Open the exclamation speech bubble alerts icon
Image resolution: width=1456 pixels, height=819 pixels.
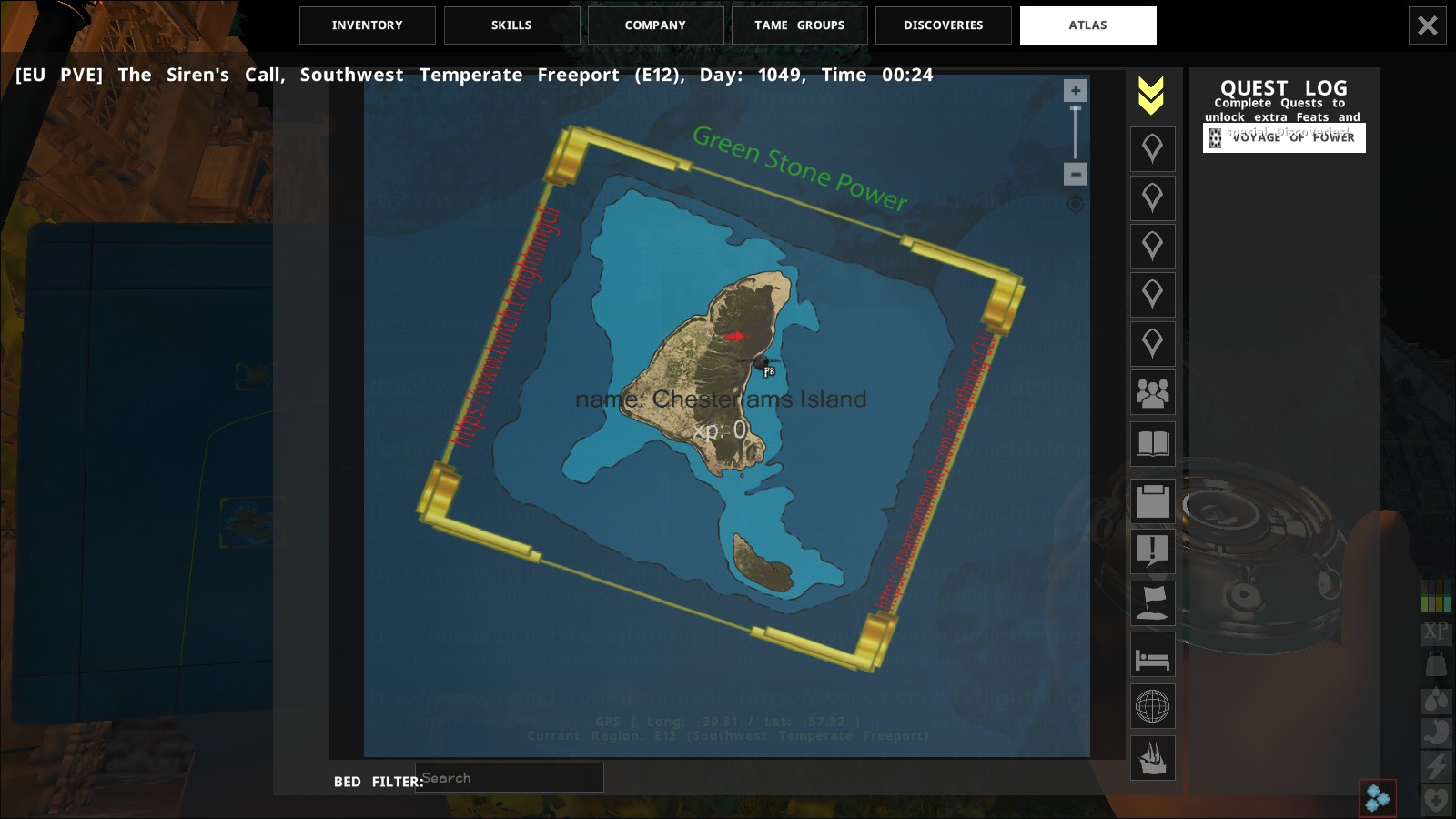point(1153,551)
